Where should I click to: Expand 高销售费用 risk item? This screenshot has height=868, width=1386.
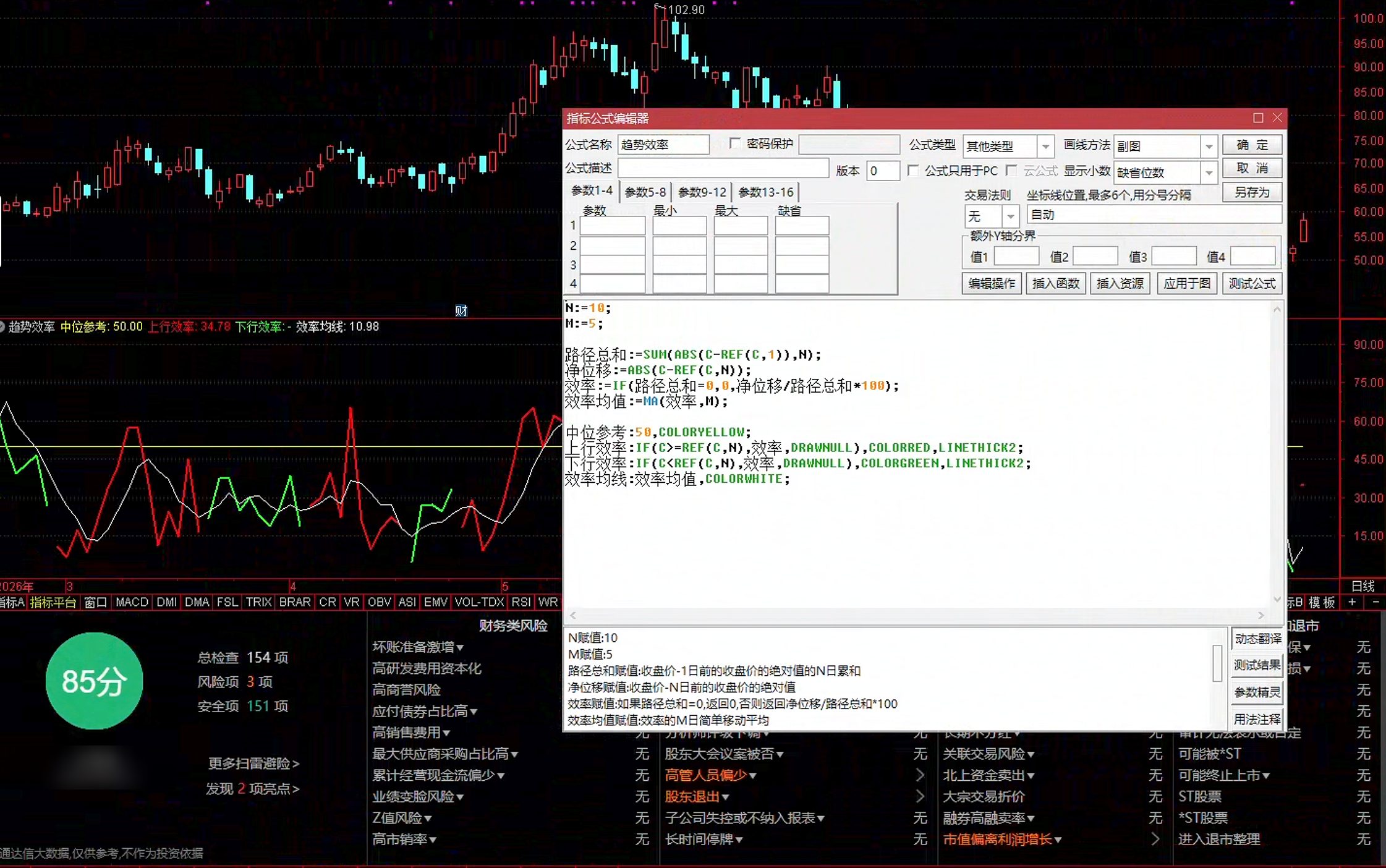pyautogui.click(x=446, y=733)
